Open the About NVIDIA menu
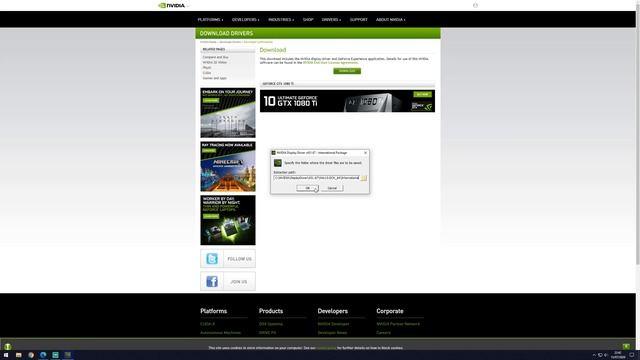The height and width of the screenshot is (360, 640). click(391, 20)
